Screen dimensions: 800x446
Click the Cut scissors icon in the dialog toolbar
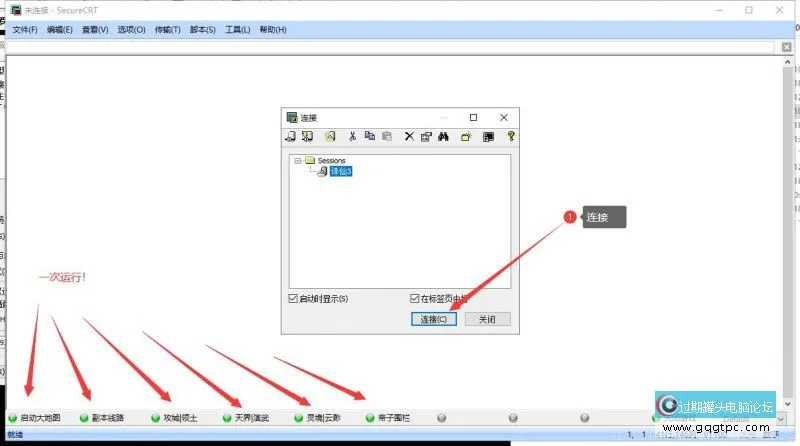(x=352, y=136)
